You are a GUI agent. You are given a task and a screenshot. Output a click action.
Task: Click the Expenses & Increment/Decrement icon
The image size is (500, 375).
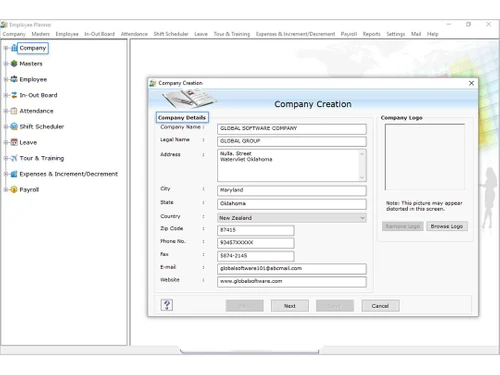[x=14, y=174]
